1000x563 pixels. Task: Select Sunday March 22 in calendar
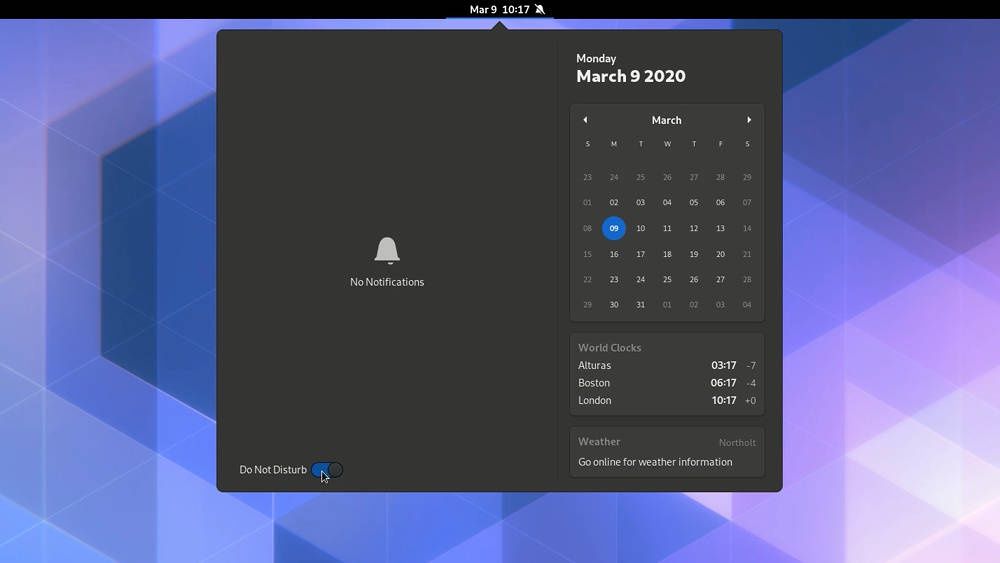point(587,279)
